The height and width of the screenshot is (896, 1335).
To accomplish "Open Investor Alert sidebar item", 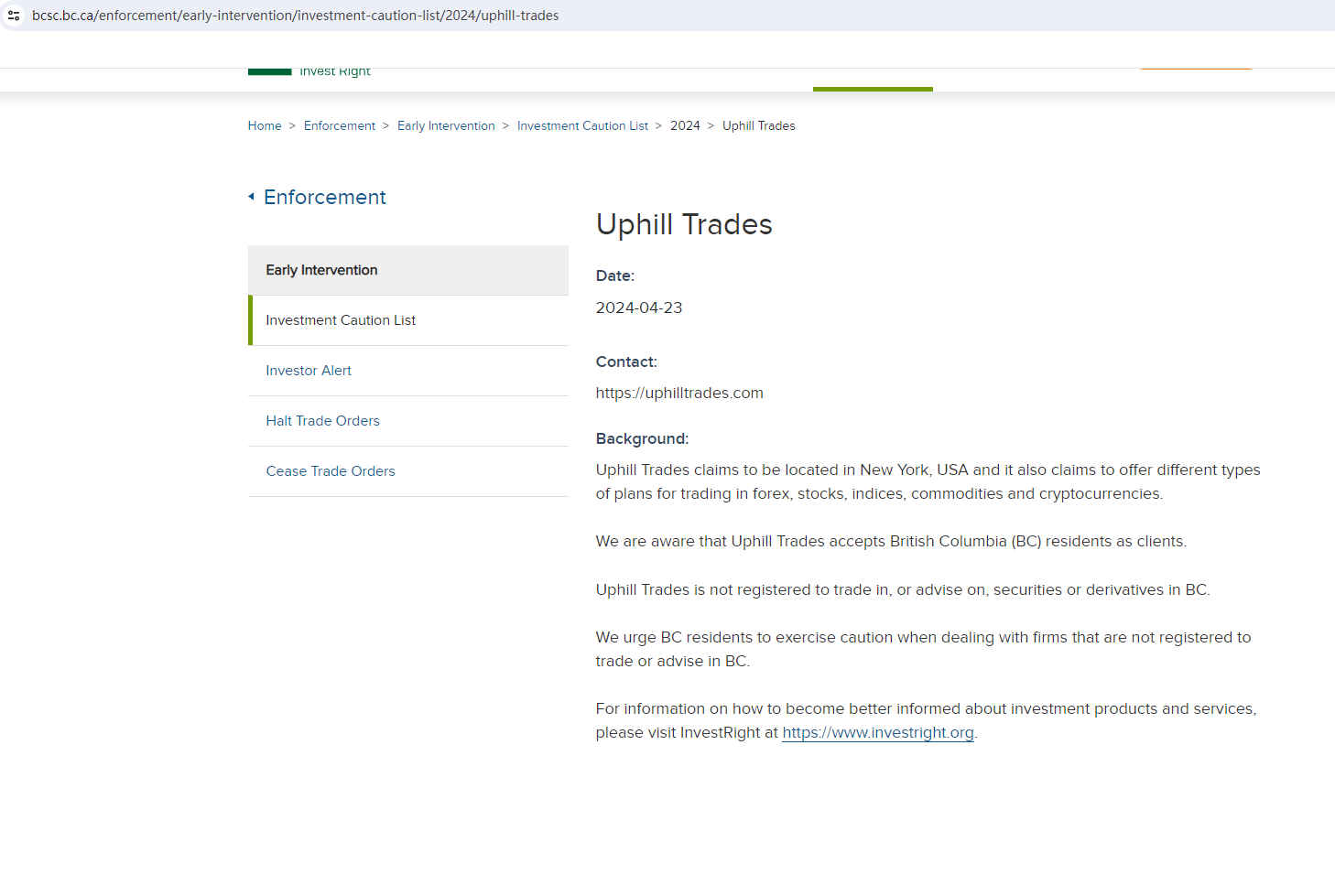I will 309,371.
